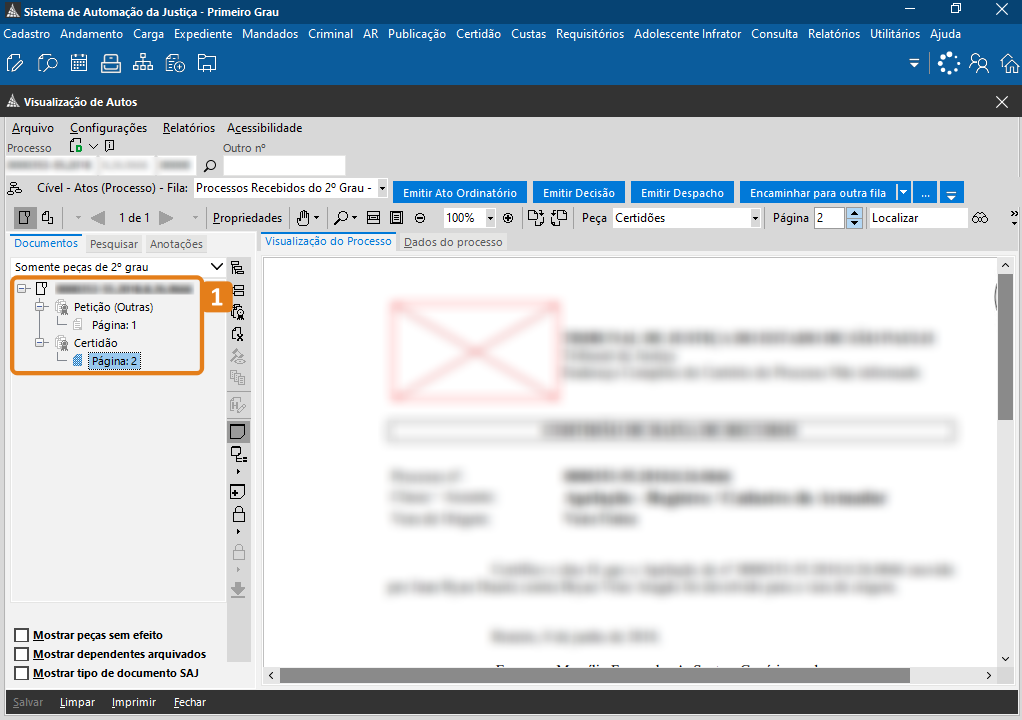Click the 'Emitir Despacho' button
This screenshot has height=720, width=1022.
tap(682, 193)
